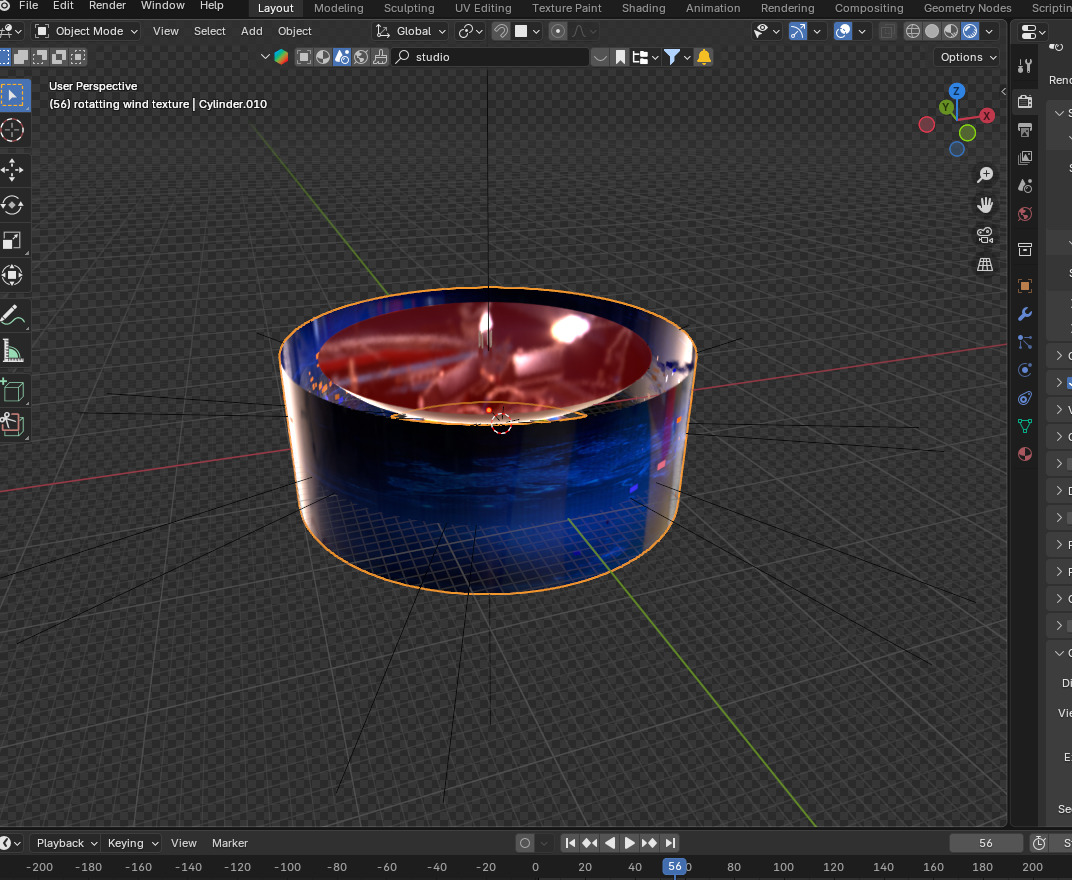Screen dimensions: 1072x880
Task: Switch to solid viewport shading
Action: (932, 31)
